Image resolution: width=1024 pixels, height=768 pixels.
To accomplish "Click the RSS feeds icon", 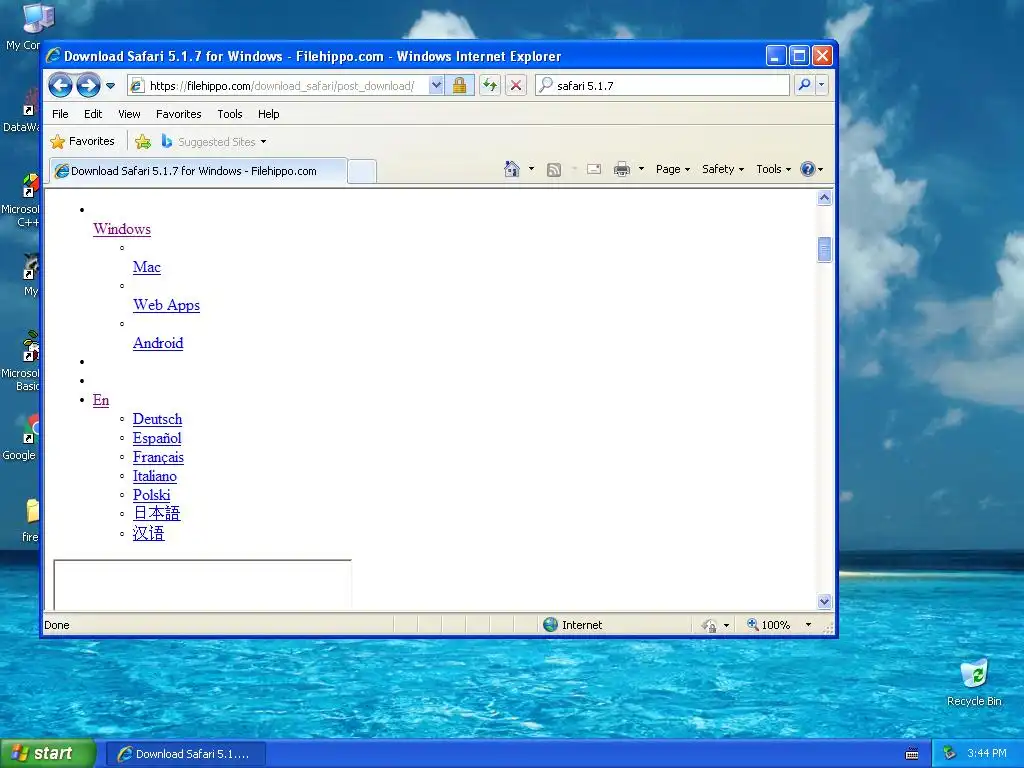I will [x=554, y=170].
